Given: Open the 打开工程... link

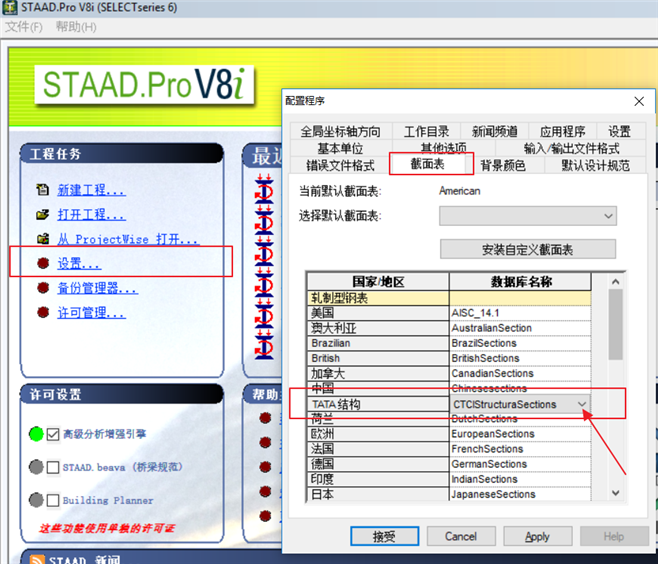Looking at the screenshot, I should point(91,214).
